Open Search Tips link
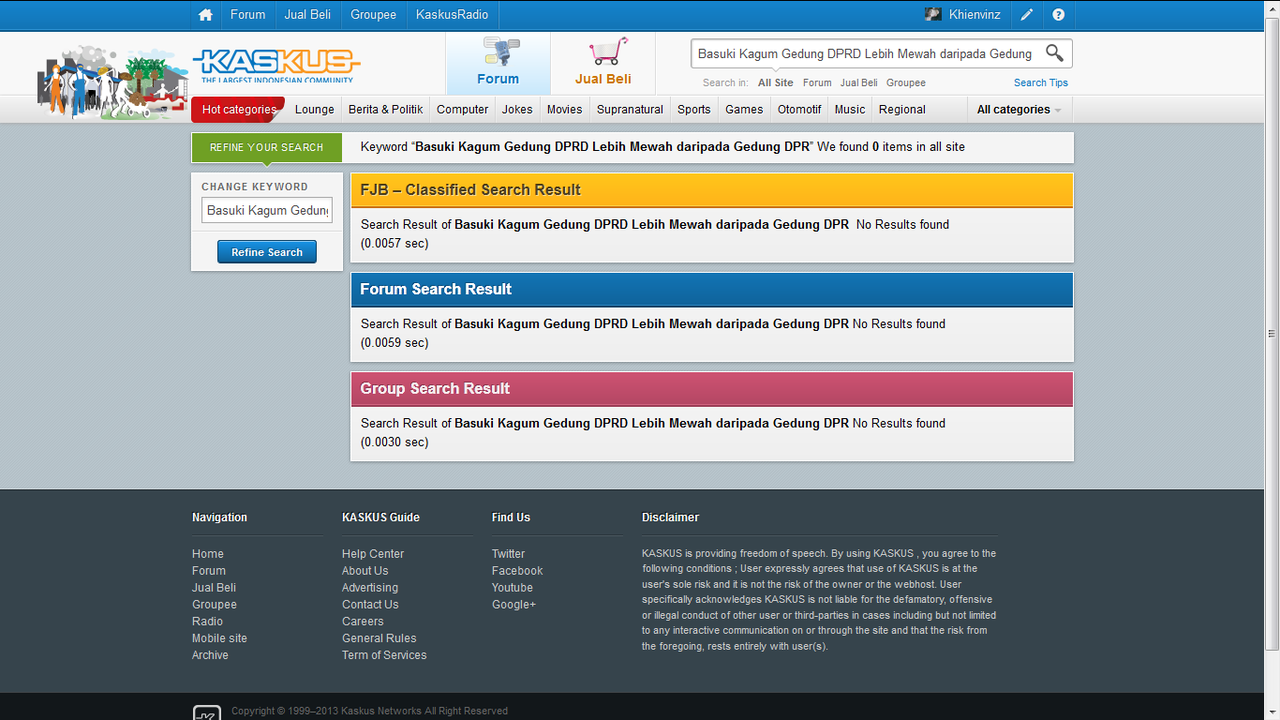This screenshot has height=720, width=1280. (1041, 83)
